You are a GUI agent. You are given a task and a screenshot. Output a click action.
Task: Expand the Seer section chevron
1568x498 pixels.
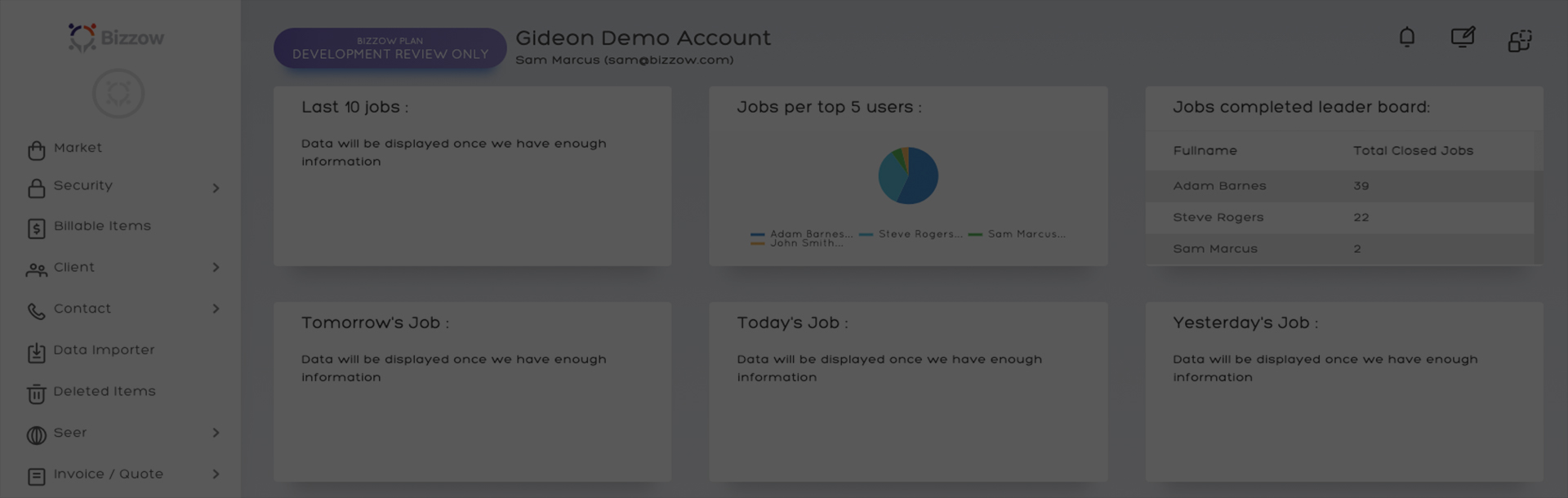click(216, 433)
